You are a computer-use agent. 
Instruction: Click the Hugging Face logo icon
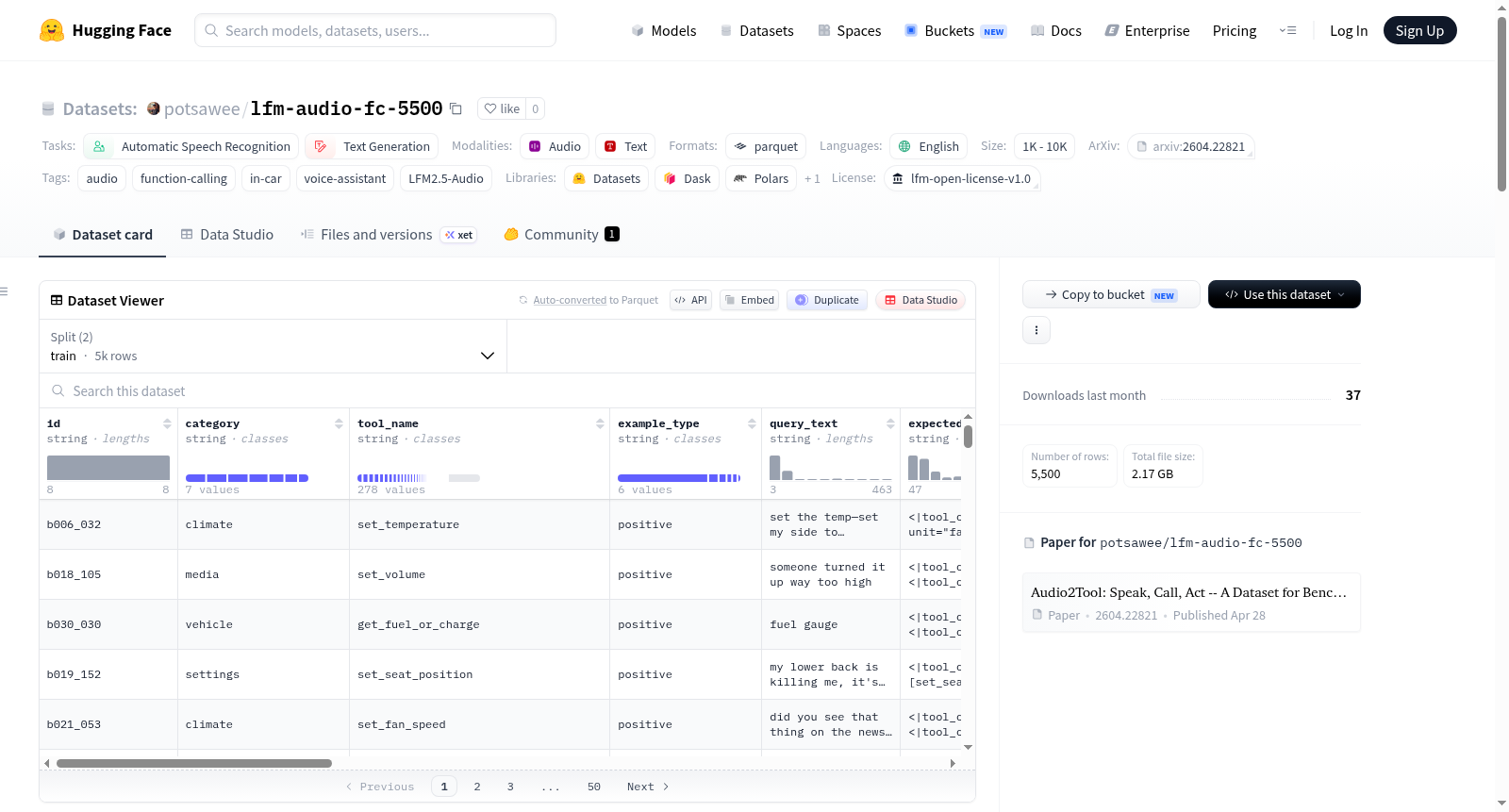(52, 30)
